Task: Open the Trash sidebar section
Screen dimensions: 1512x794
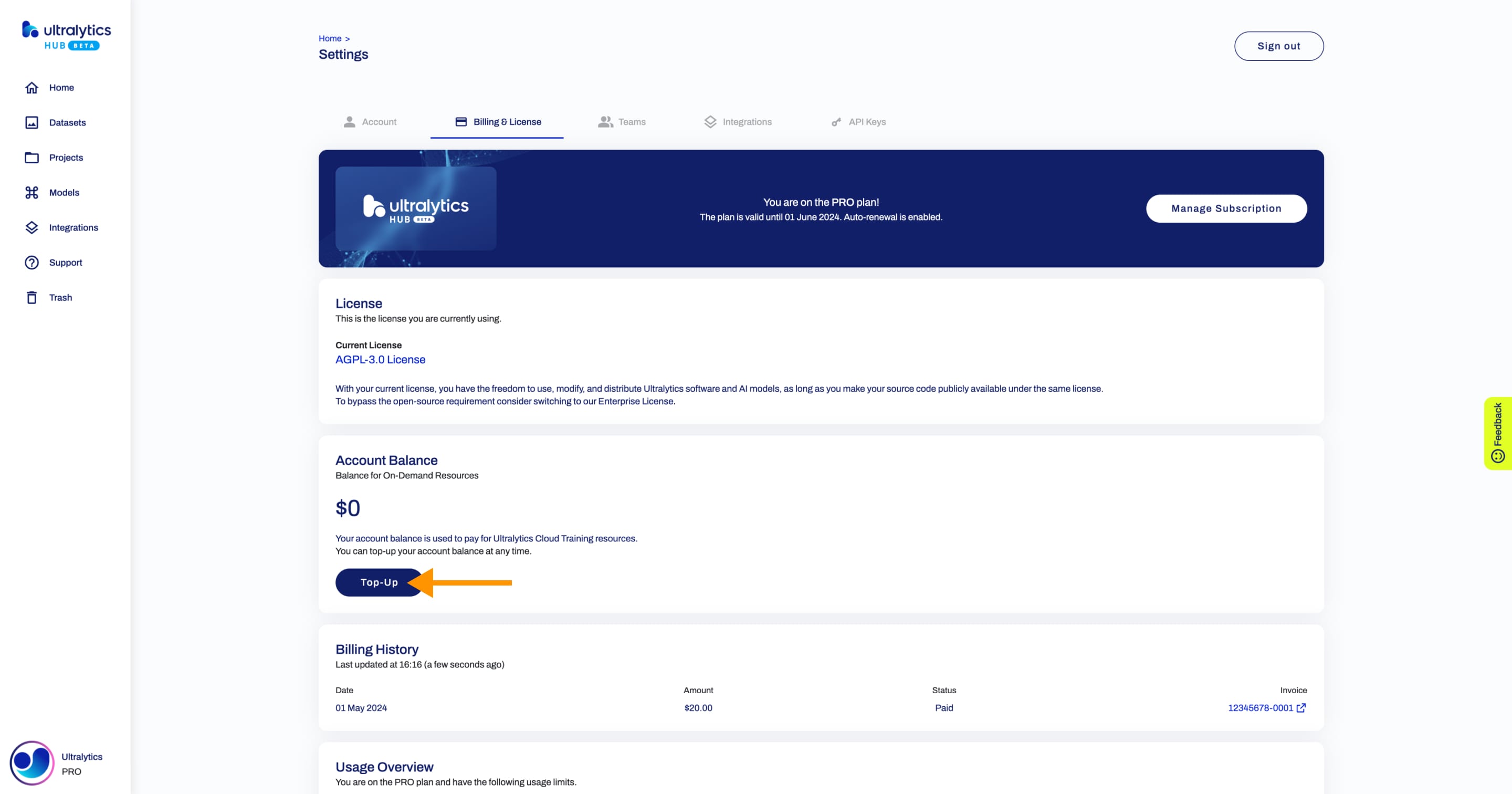Action: (x=61, y=297)
